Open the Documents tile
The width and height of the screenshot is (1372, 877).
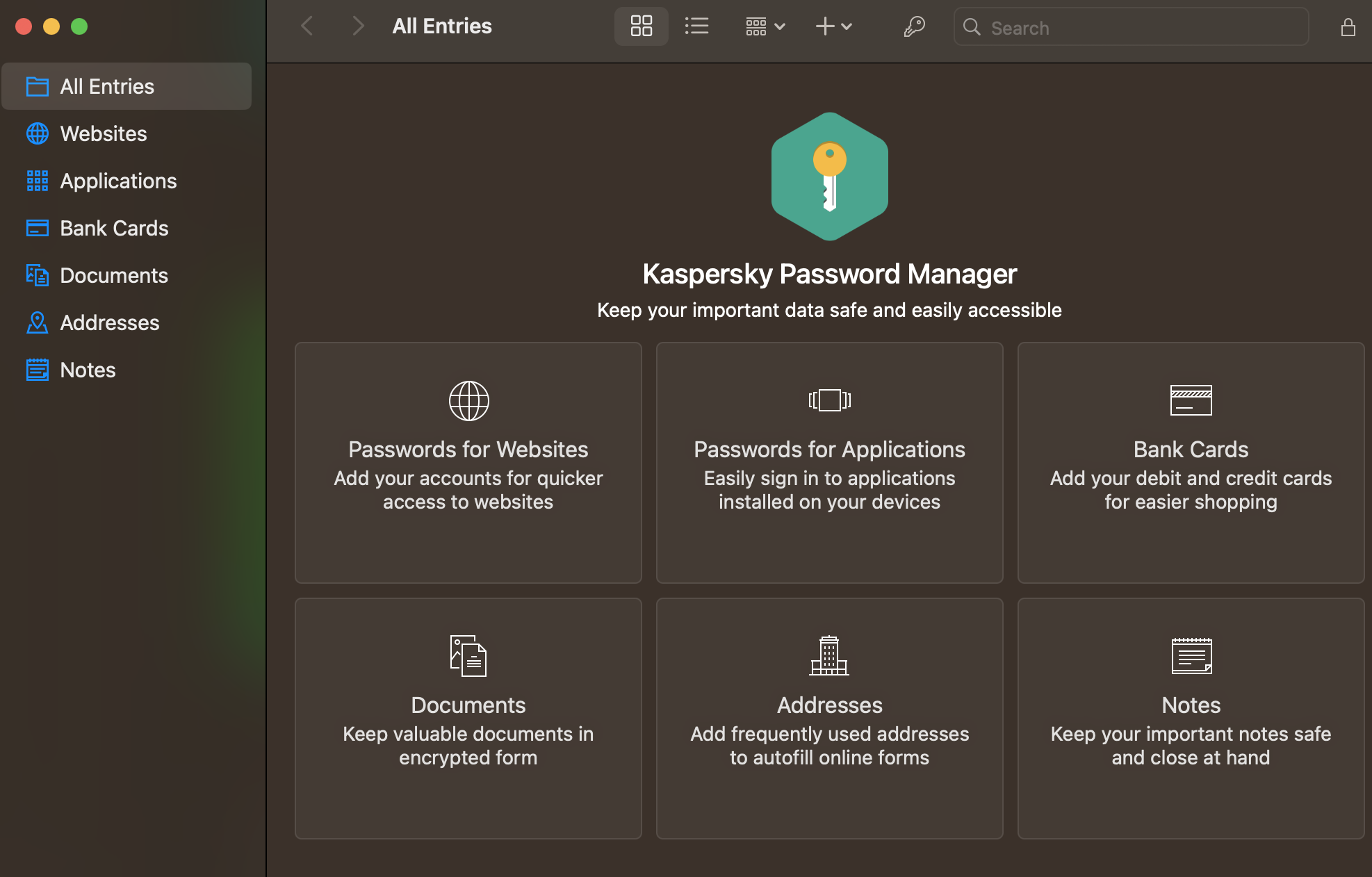pyautogui.click(x=468, y=719)
